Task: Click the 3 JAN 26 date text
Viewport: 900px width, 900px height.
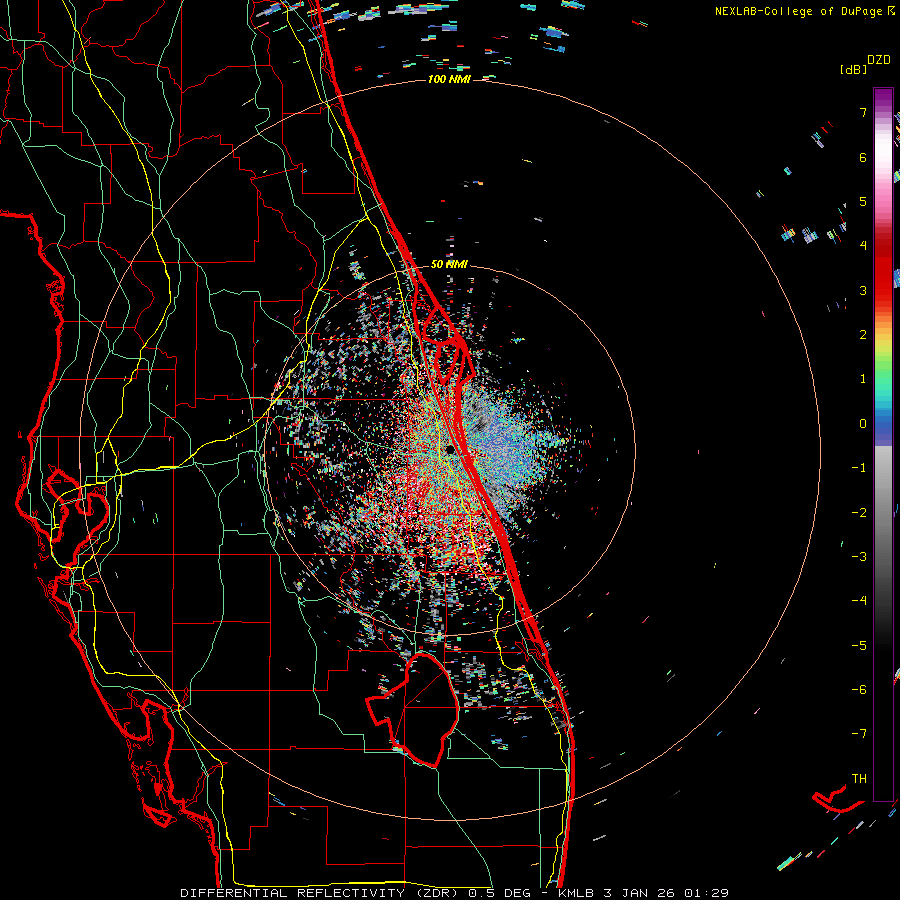Action: (x=641, y=893)
